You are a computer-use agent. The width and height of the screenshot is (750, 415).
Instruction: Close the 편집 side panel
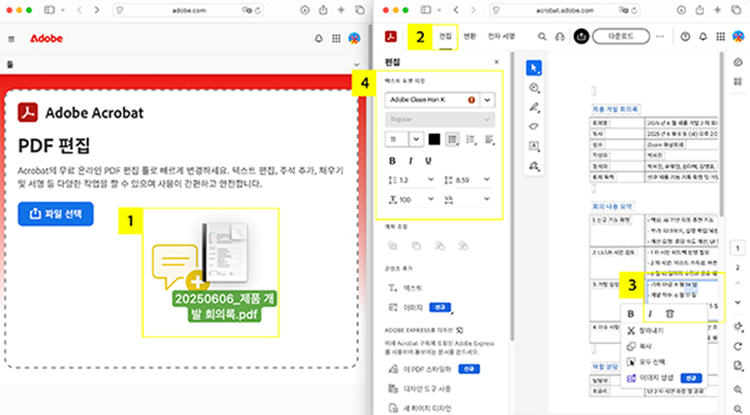(496, 62)
